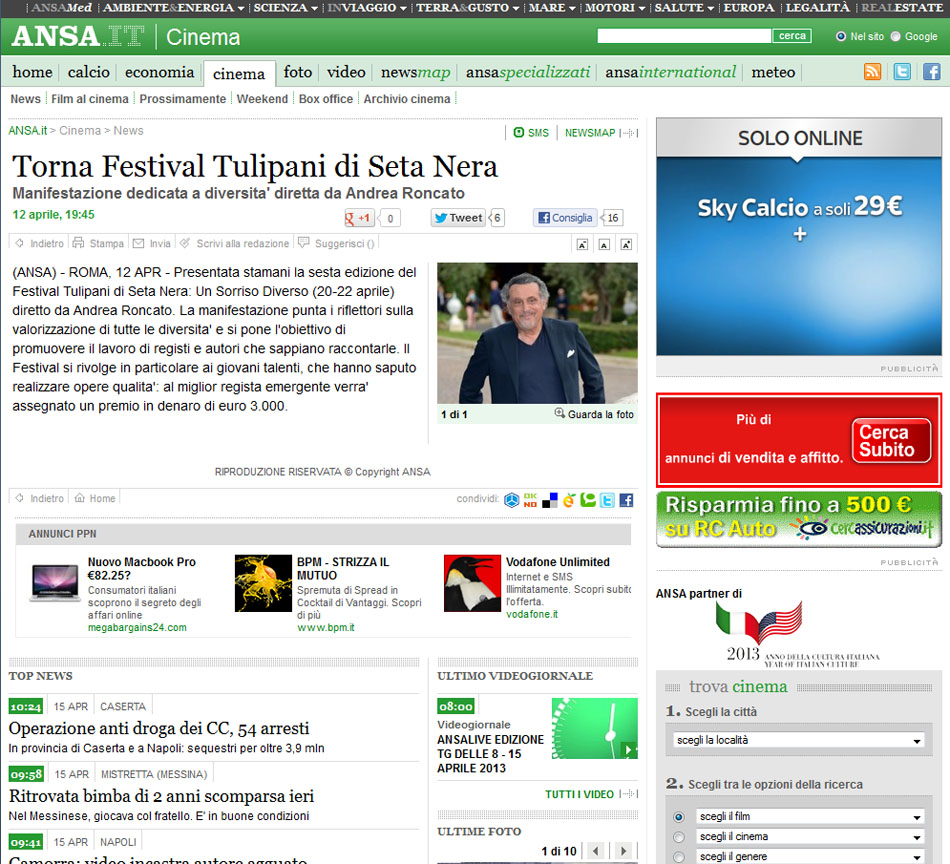950x864 pixels.
Task: Open the Facebook icon beside the meteo tab
Action: pos(932,71)
